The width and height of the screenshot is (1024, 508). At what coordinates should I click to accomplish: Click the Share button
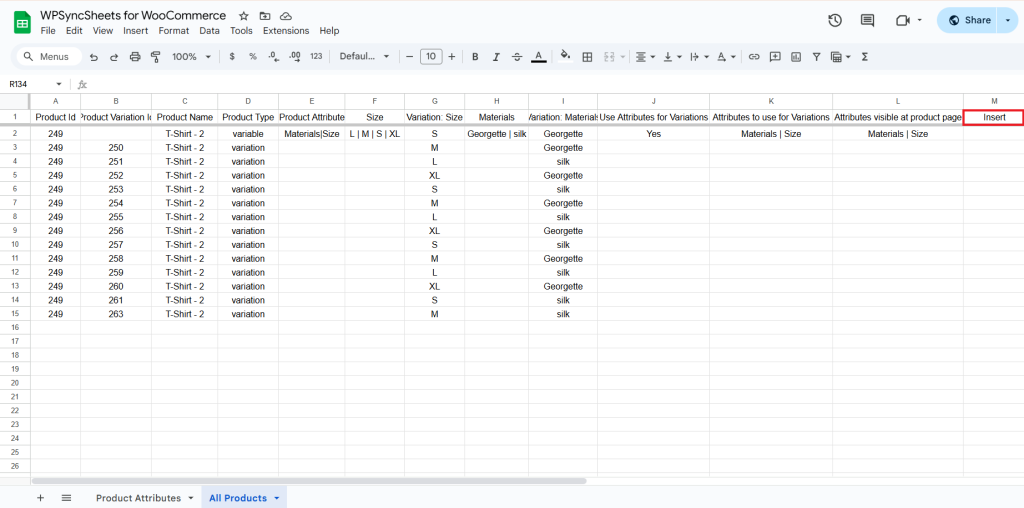[969, 20]
